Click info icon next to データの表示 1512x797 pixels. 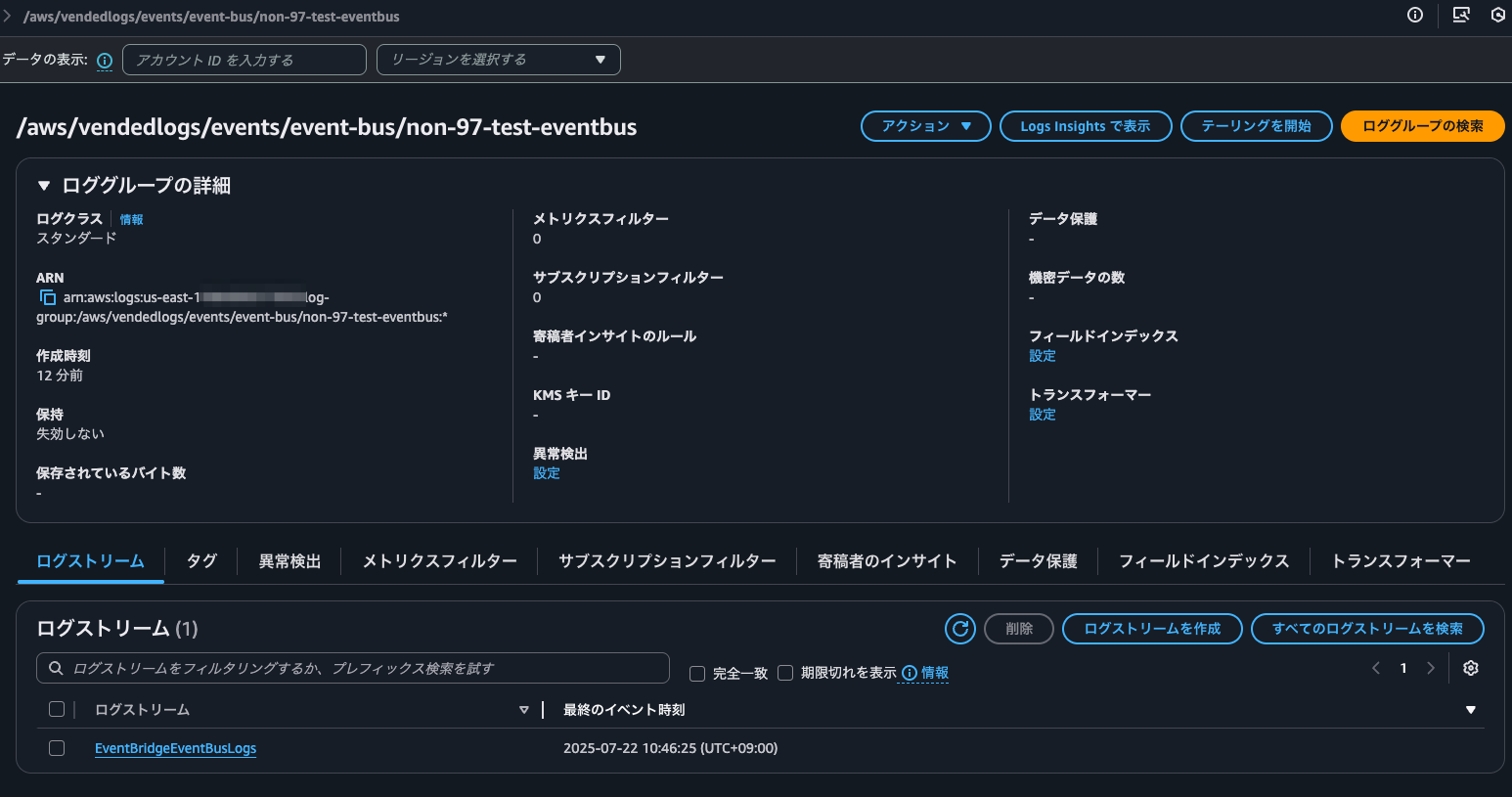coord(105,61)
